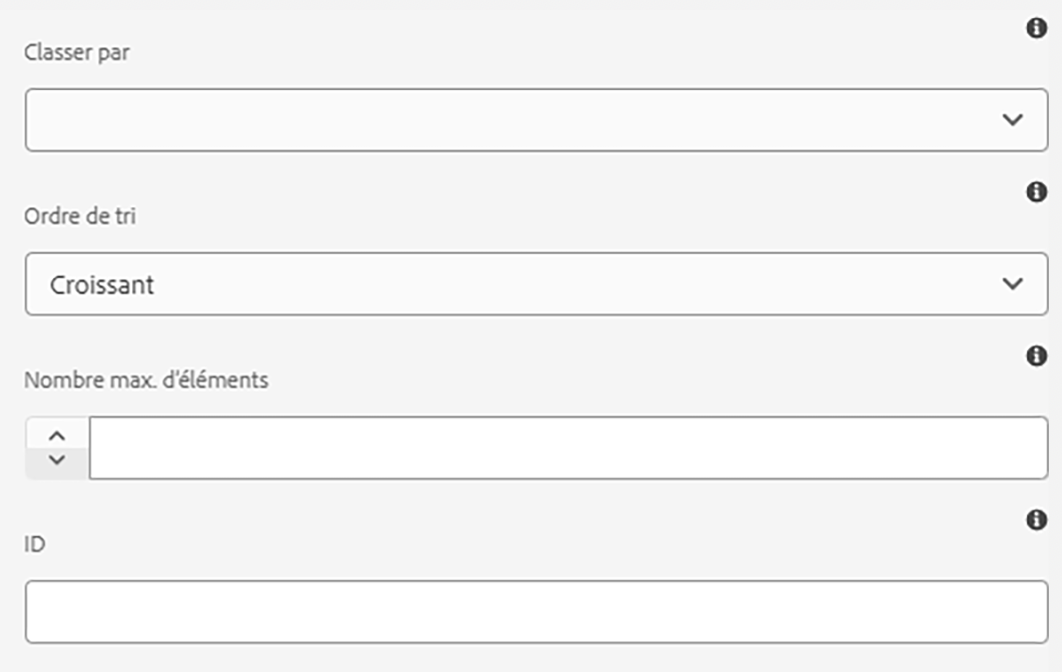Viewport: 1062px width, 672px height.
Task: Click the chevron arrow in Ordre de tri
Action: coord(1012,284)
